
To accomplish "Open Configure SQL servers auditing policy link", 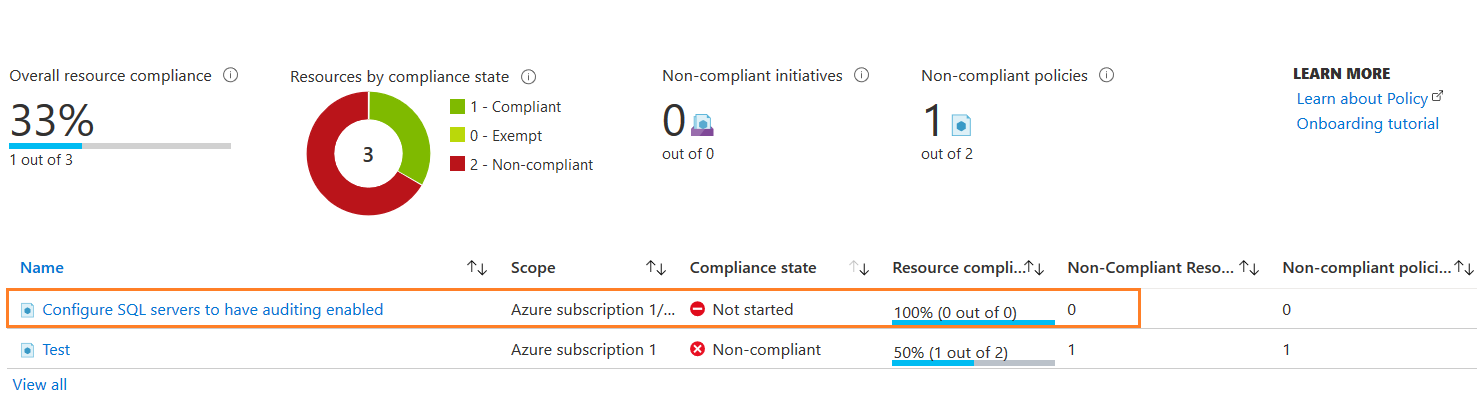I will [x=212, y=310].
